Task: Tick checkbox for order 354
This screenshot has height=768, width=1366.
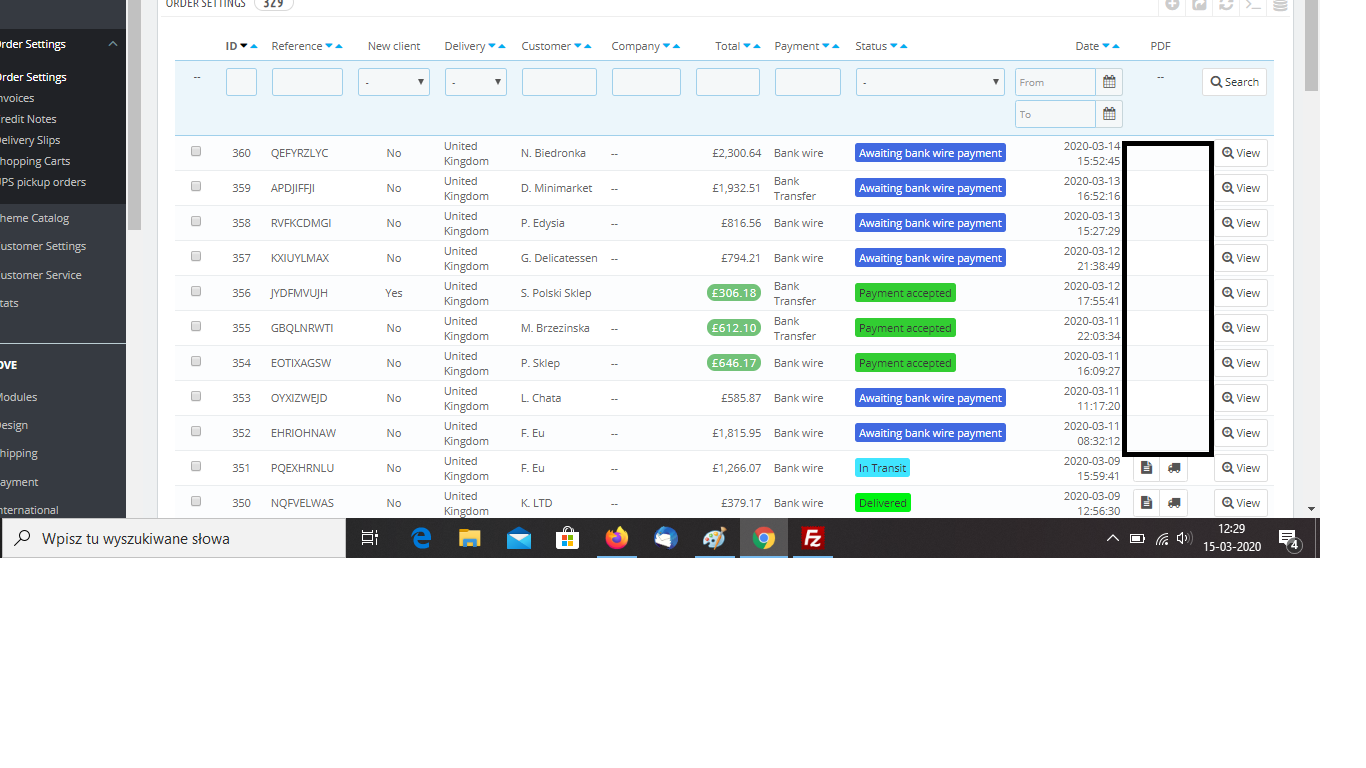Action: pyautogui.click(x=196, y=361)
